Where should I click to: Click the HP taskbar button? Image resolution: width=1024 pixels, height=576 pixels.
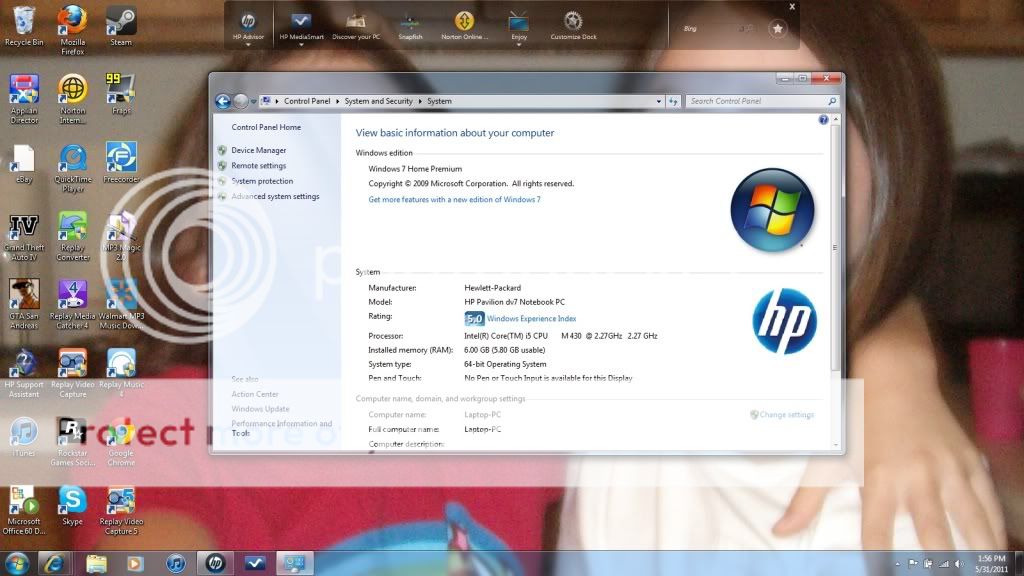216,563
